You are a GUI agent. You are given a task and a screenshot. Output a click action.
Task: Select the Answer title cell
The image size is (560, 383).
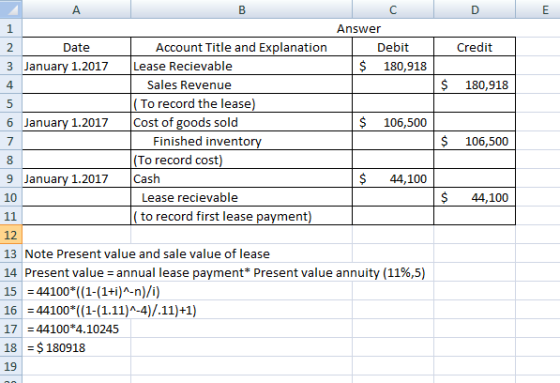[358, 28]
